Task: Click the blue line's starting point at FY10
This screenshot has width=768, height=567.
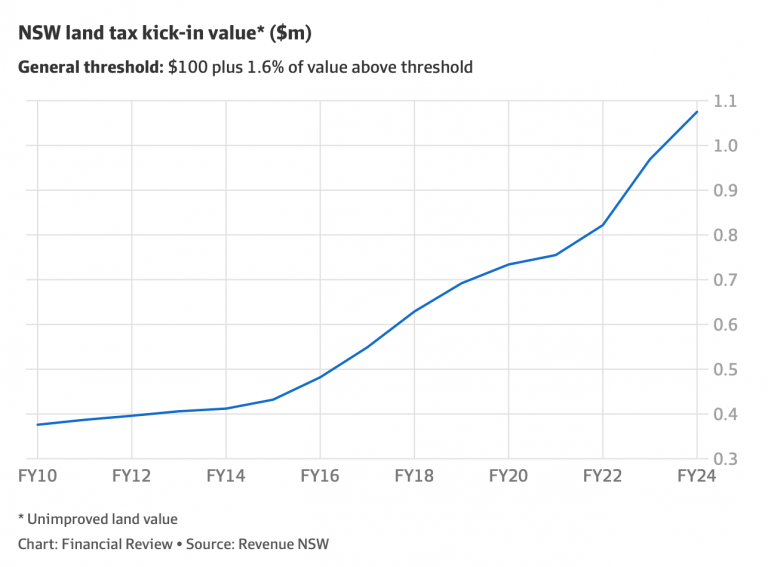Action: click(38, 425)
